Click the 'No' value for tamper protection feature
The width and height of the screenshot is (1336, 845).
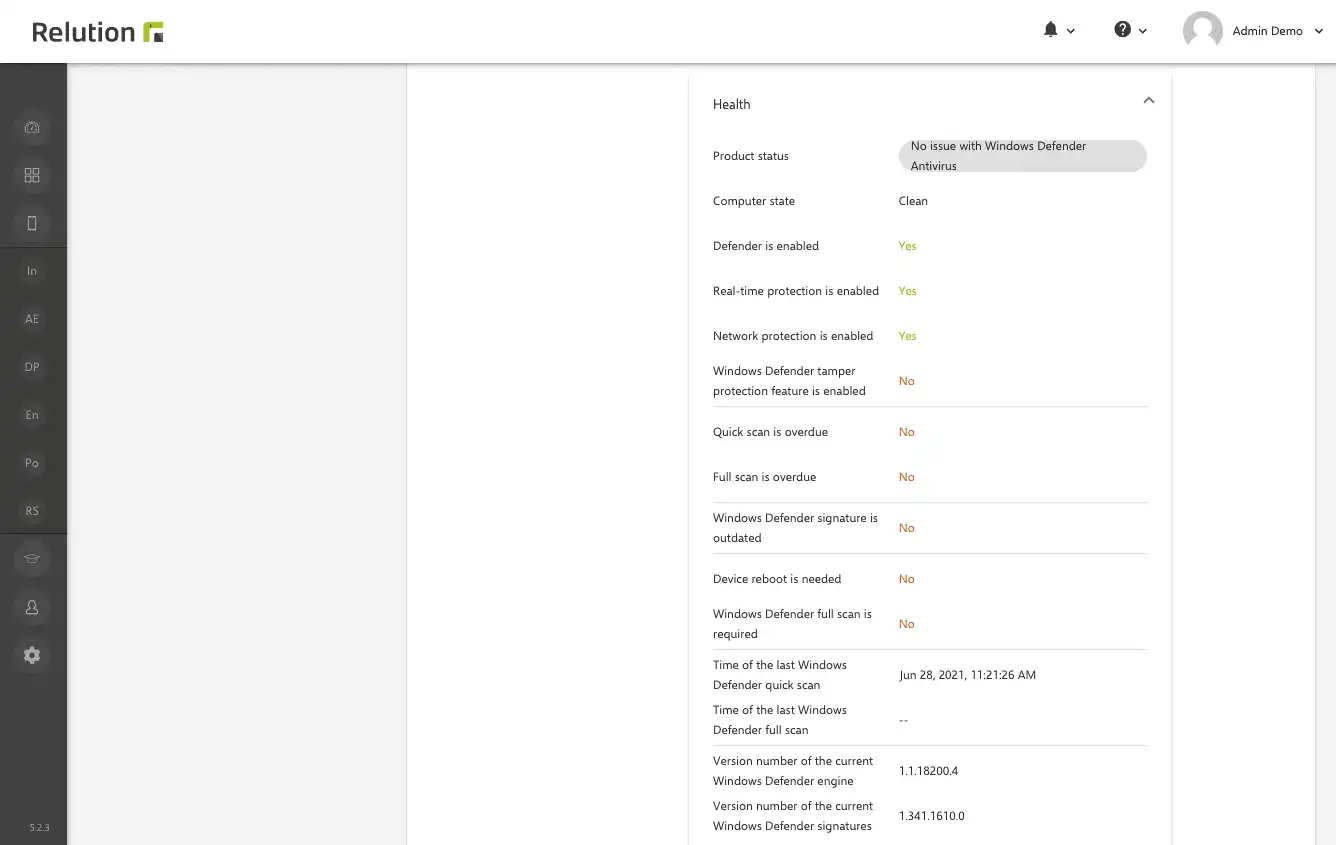906,381
